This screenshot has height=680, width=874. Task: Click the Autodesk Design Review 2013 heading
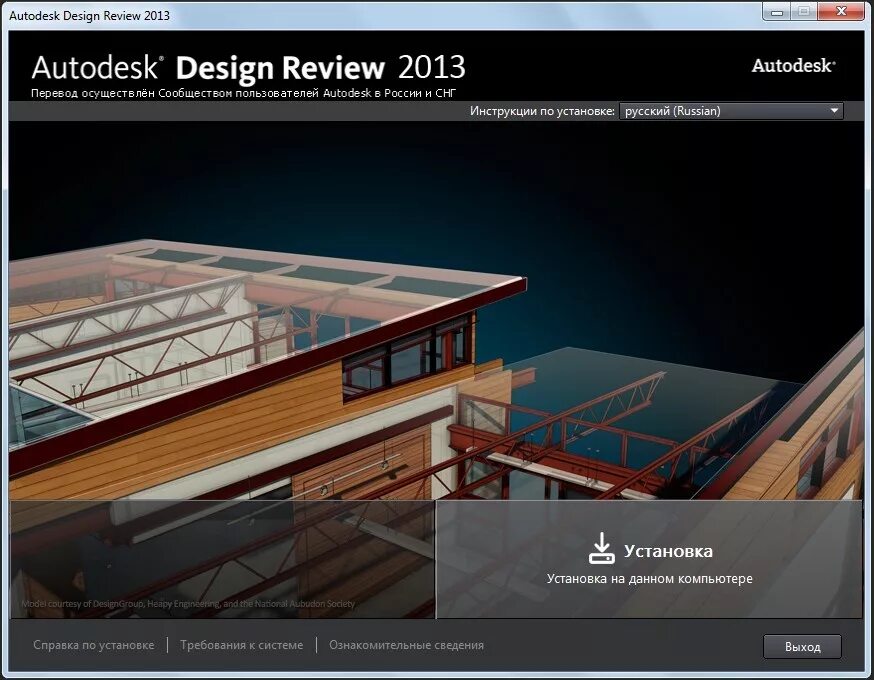(x=248, y=67)
